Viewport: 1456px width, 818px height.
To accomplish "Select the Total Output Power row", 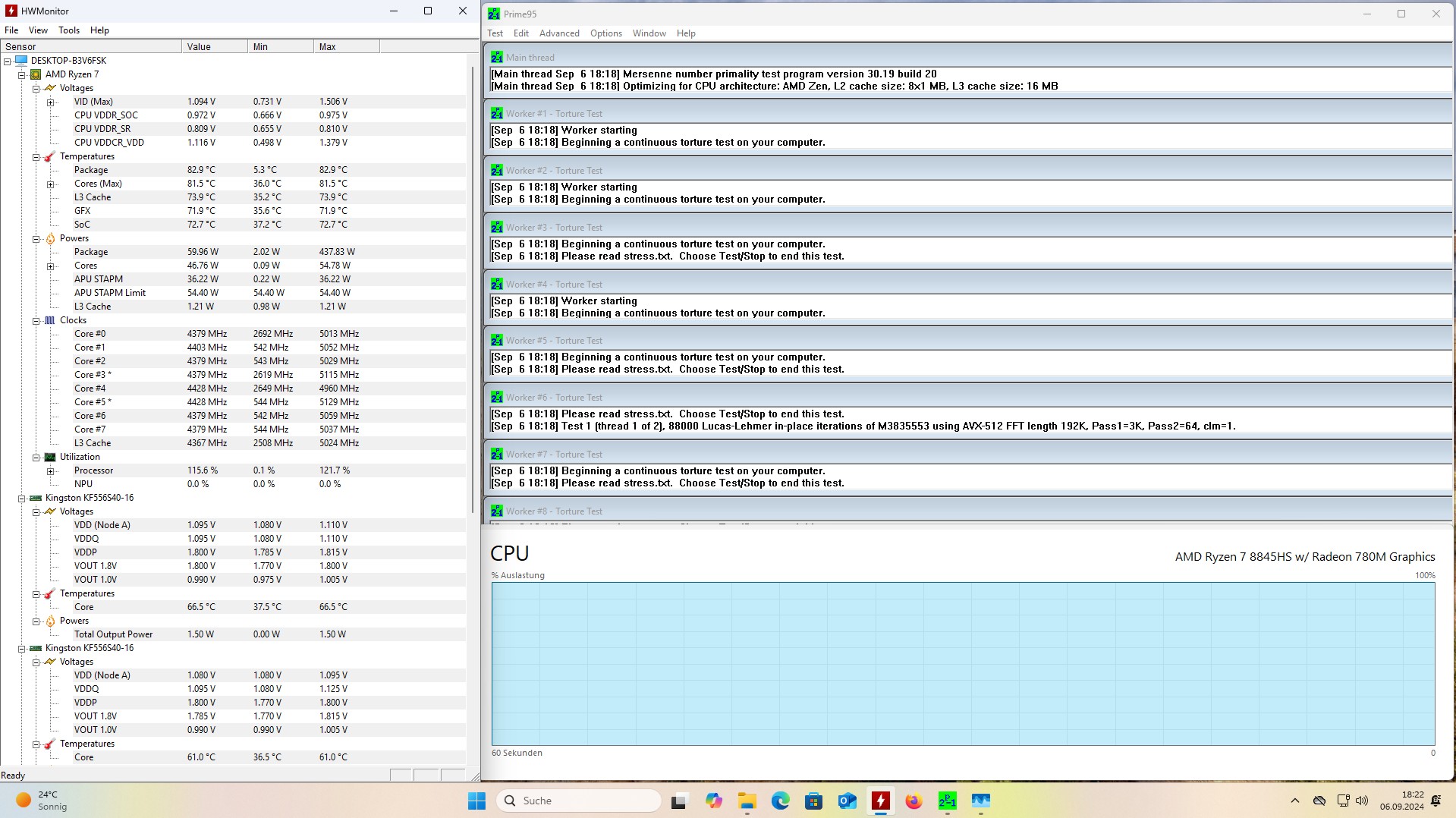I will [233, 634].
